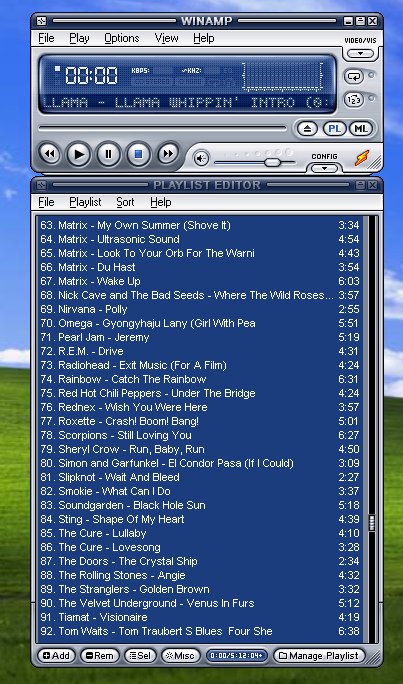Click the Previous track button
The image size is (403, 684).
[x=50, y=154]
